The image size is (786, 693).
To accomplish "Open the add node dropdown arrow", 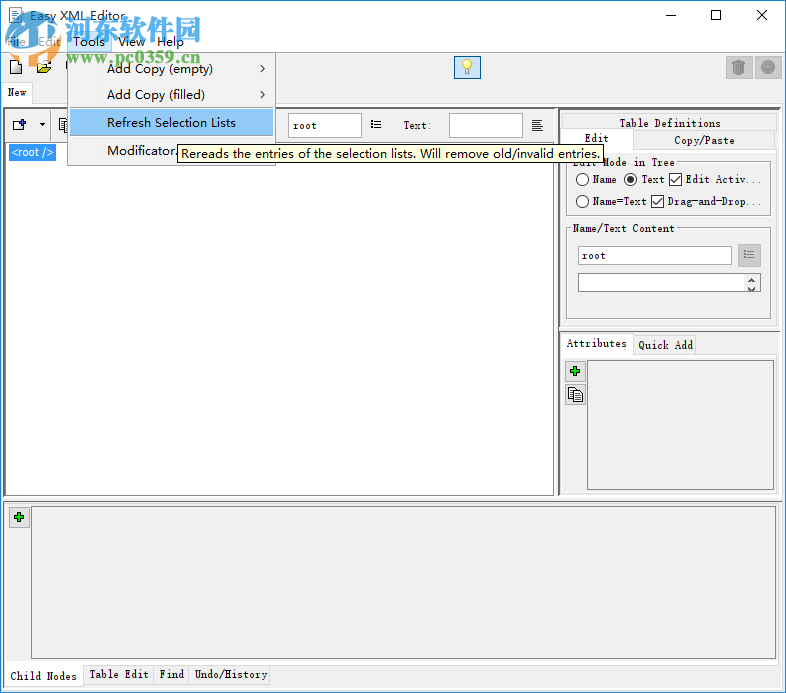I will tap(42, 124).
